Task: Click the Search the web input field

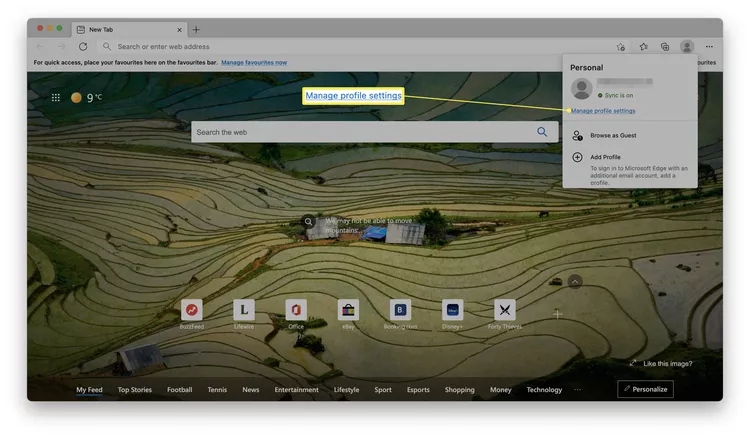Action: [x=360, y=132]
